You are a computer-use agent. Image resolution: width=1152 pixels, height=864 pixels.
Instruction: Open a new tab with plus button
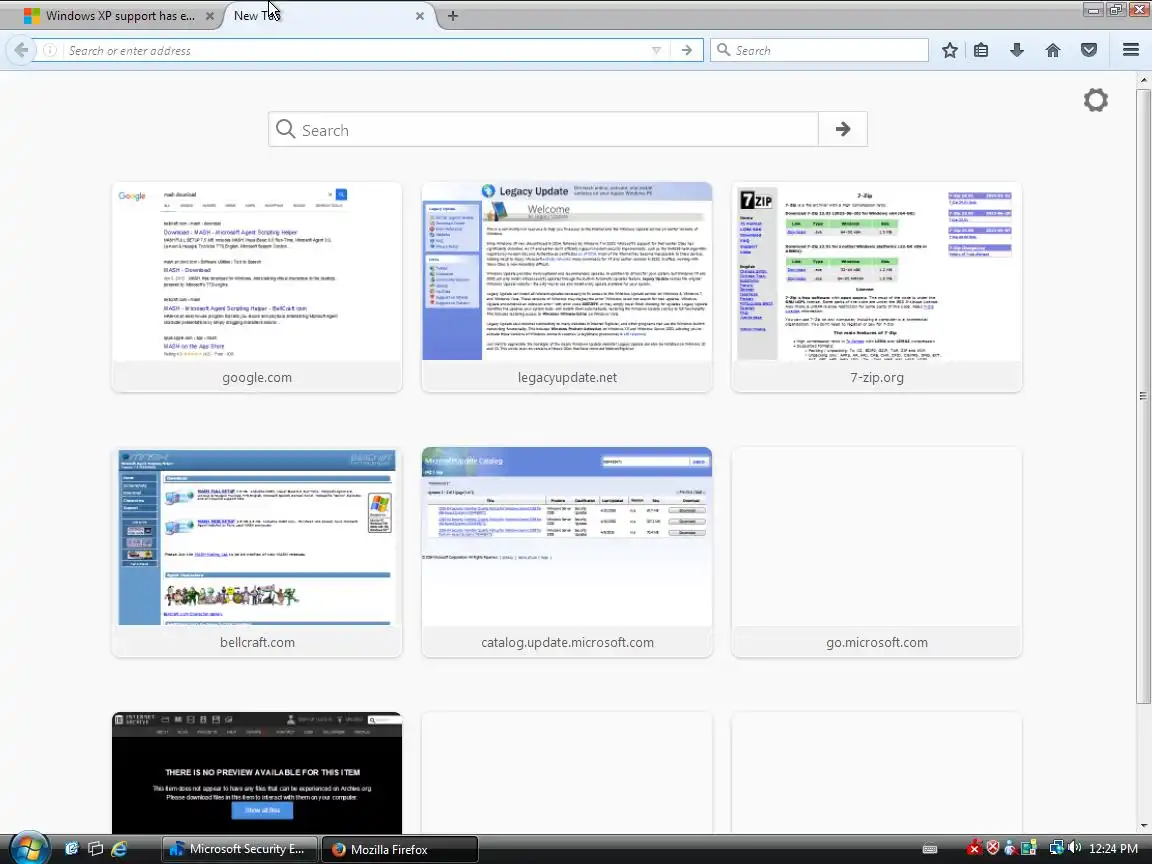[453, 15]
